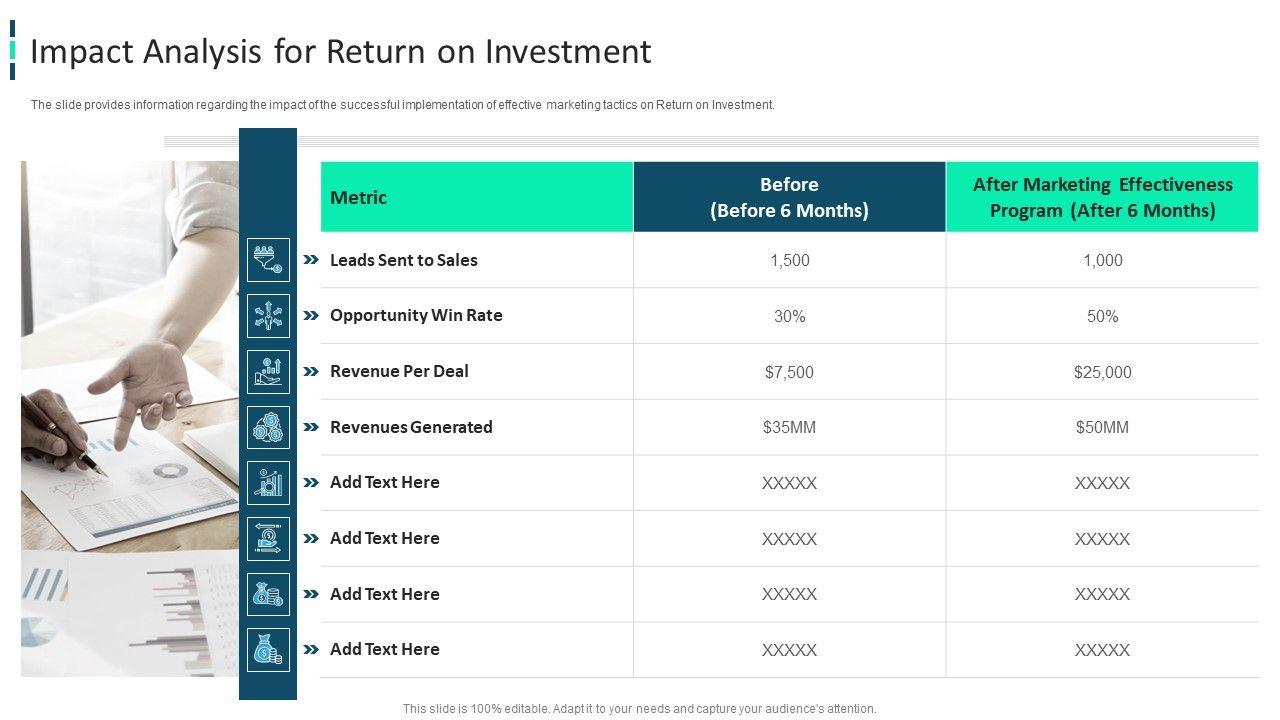Click the After Marketing Effectiveness Program header

click(1102, 197)
